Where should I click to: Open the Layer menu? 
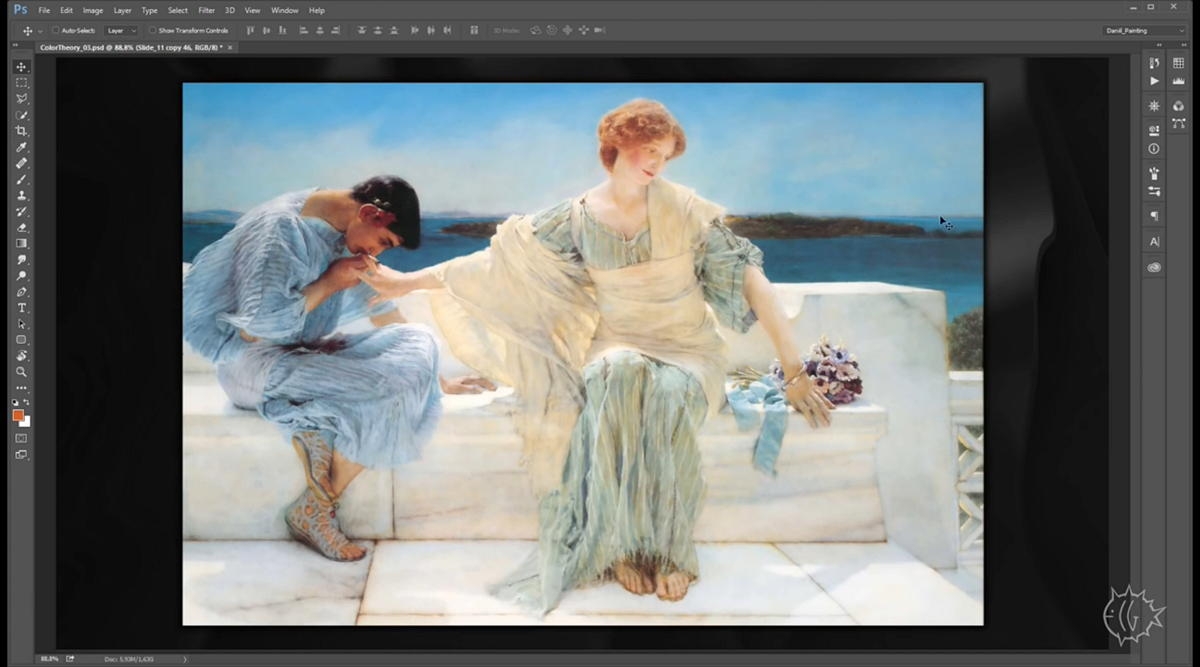pos(122,10)
